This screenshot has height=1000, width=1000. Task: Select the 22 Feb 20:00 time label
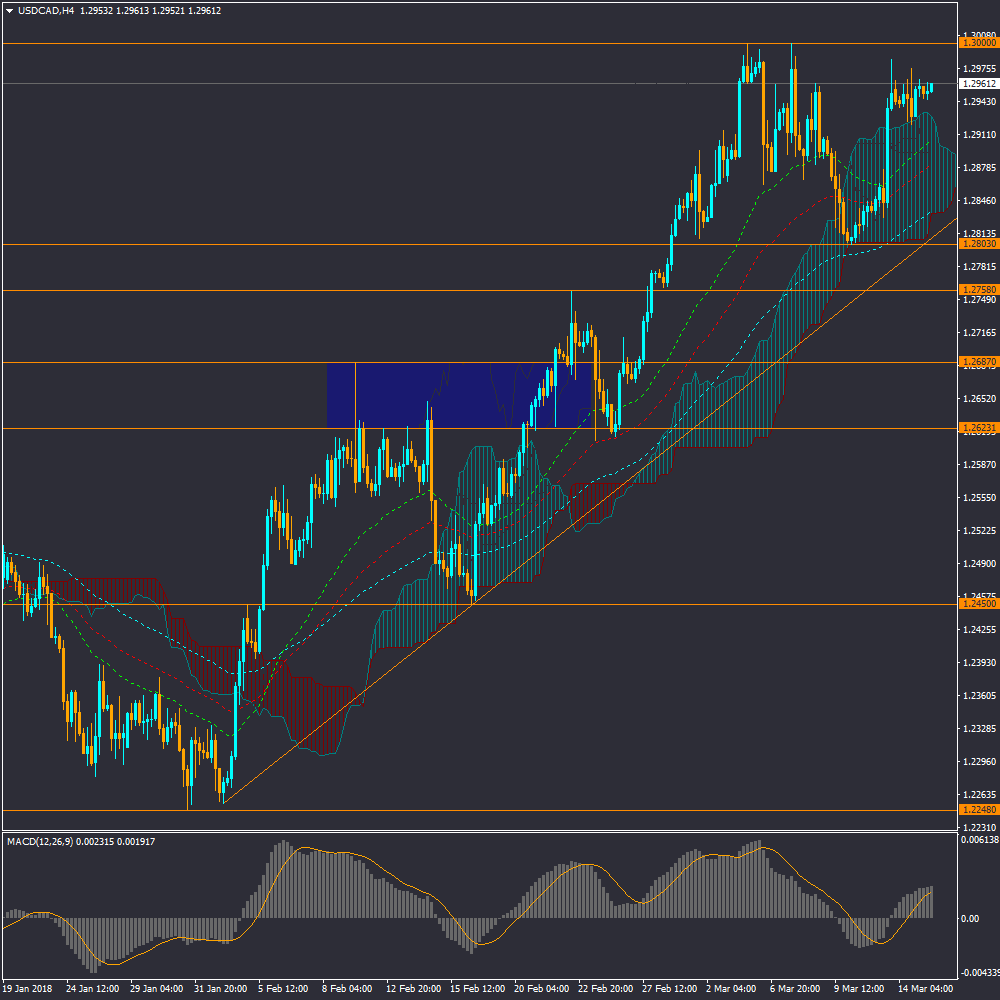(x=605, y=988)
